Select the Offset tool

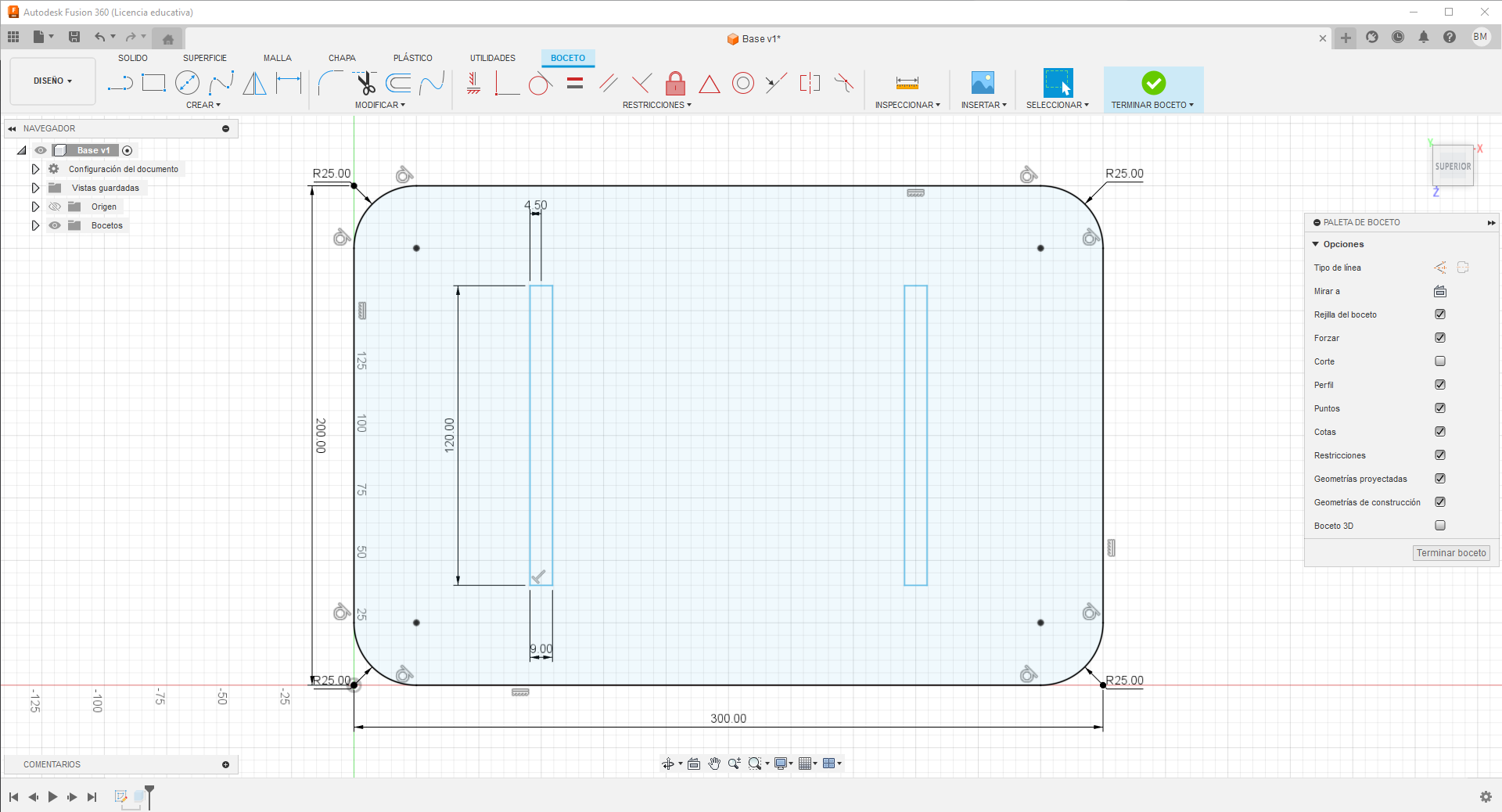pos(398,83)
